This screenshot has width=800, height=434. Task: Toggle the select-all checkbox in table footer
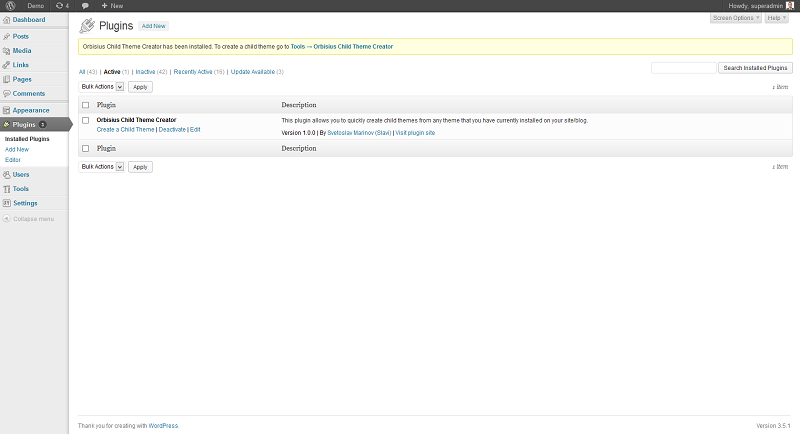(86, 148)
